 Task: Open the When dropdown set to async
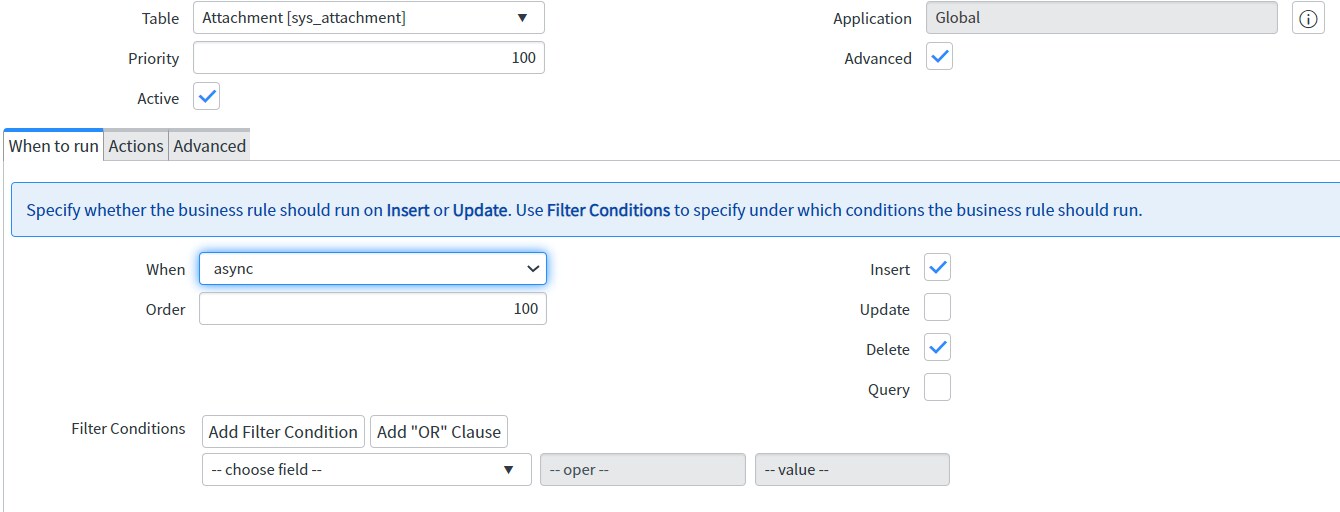click(373, 268)
